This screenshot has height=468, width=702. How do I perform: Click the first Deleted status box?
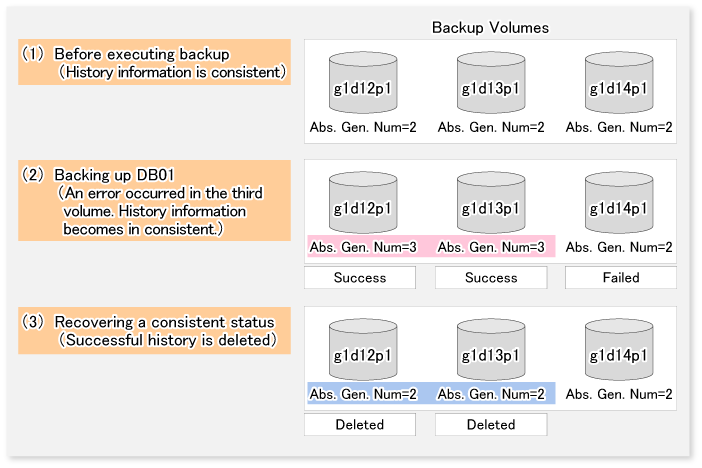coord(360,424)
